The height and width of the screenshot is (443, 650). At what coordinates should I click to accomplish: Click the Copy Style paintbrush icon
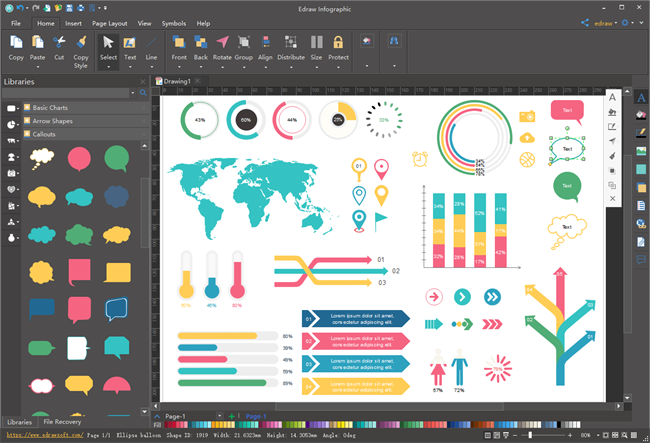(x=81, y=42)
